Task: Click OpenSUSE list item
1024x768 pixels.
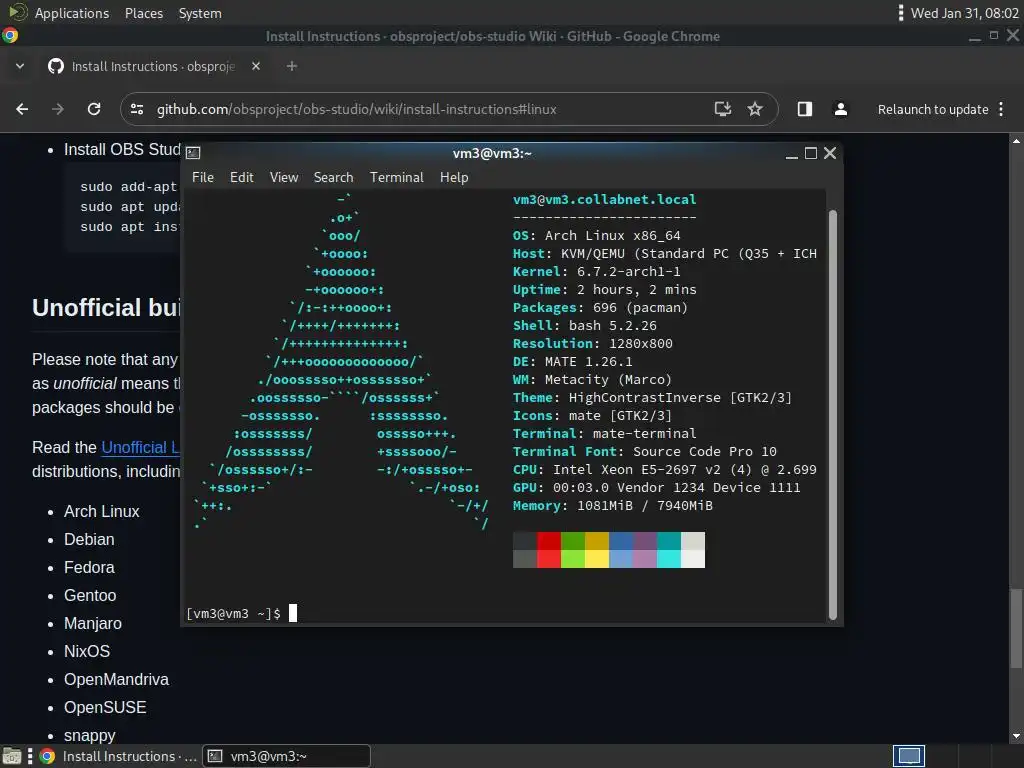Action: point(105,707)
